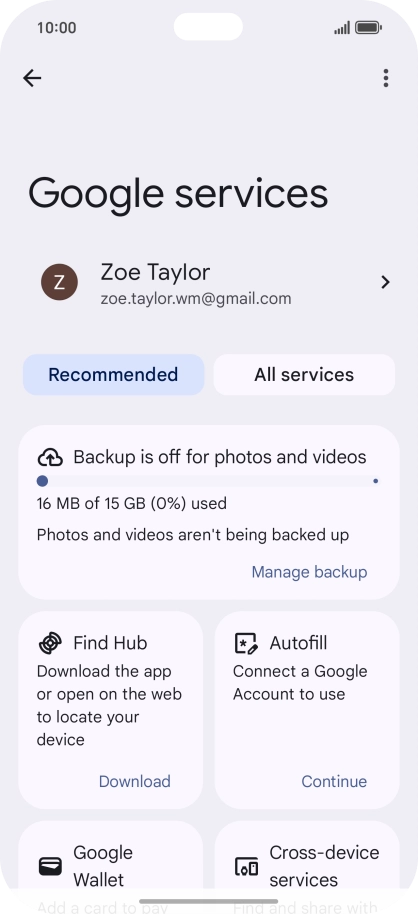Image resolution: width=418 pixels, height=914 pixels.
Task: Open the three-dot overflow menu
Action: (x=385, y=78)
